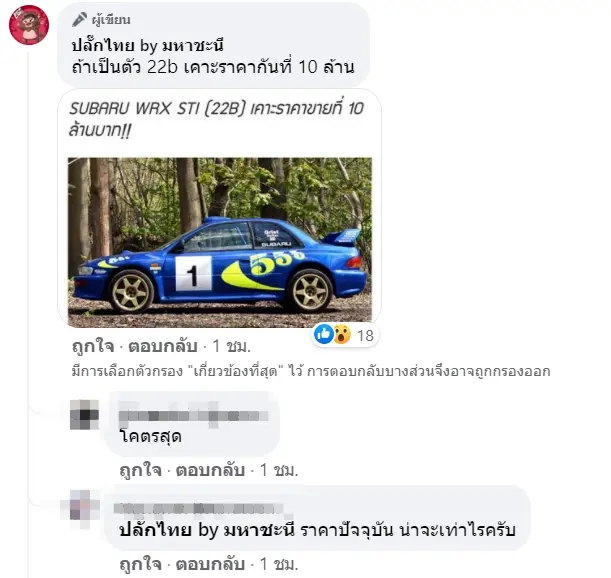Screen dimensions: 611x578
Task: Open timestamp under the โคตรสุด reply
Action: [279, 470]
